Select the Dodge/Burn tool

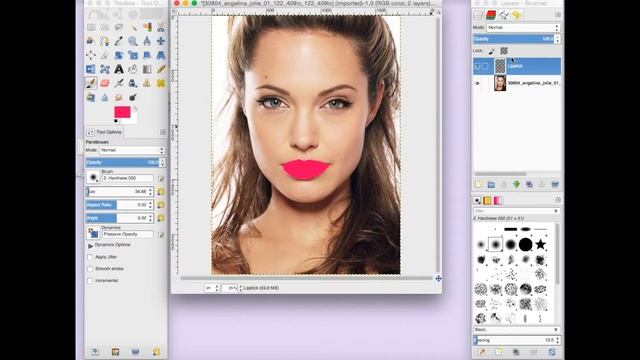tap(133, 97)
